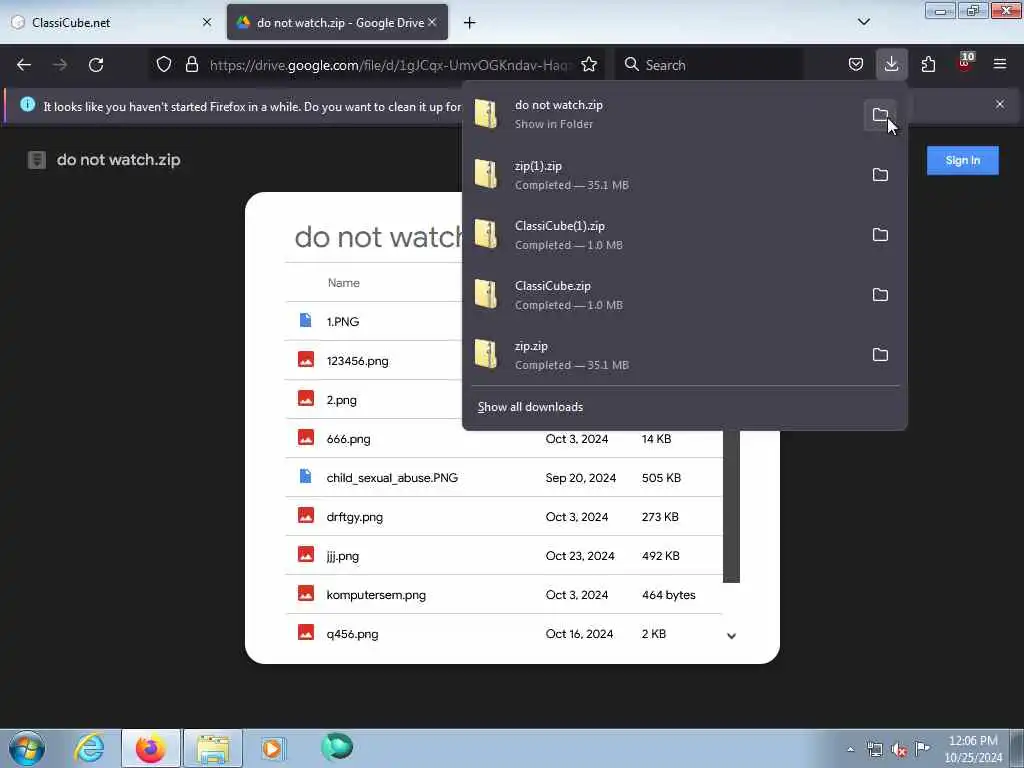This screenshot has width=1024, height=768.
Task: Select the drftgy.png file row
Action: 504,517
